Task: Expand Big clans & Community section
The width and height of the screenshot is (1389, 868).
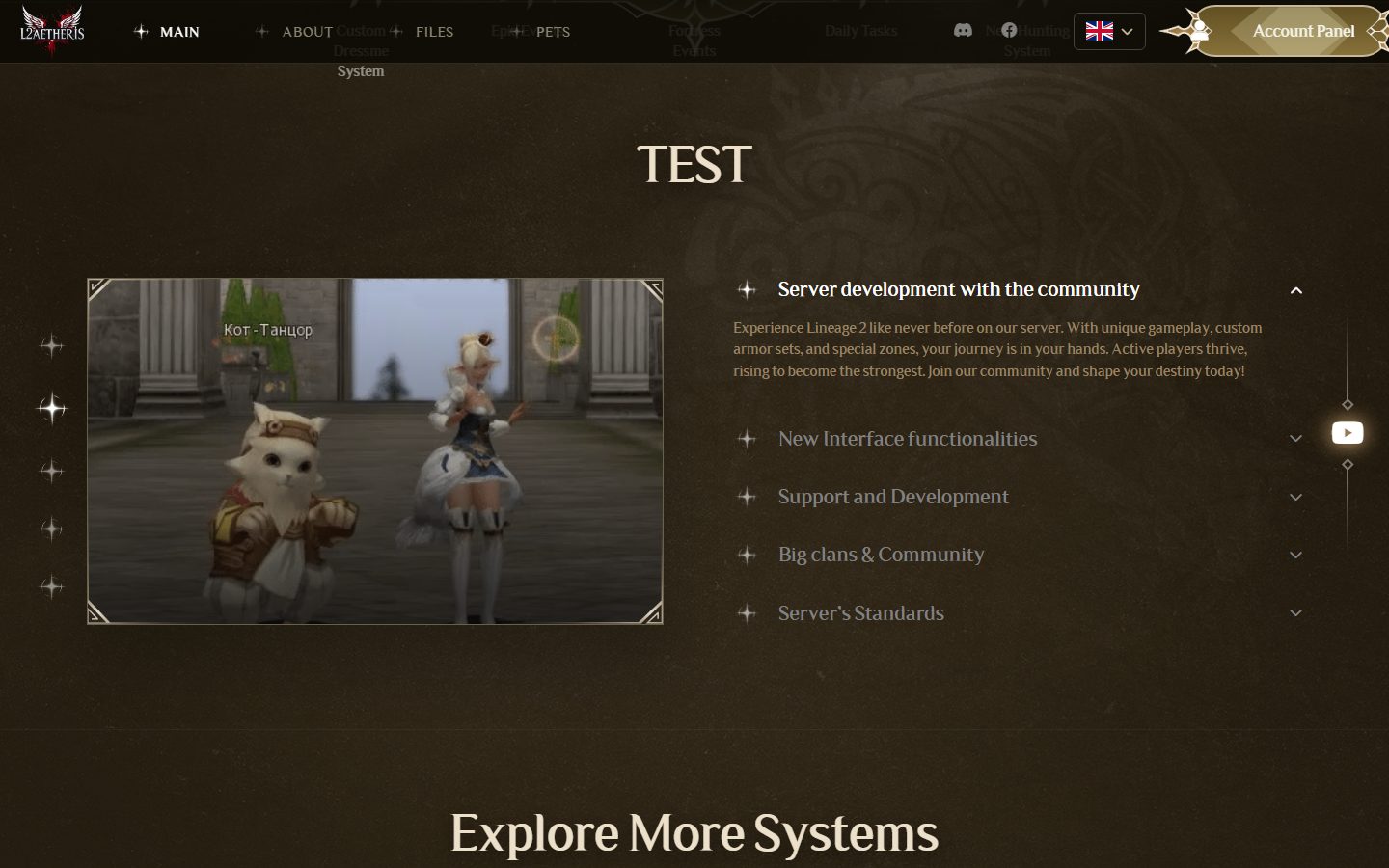Action: pyautogui.click(x=1019, y=555)
